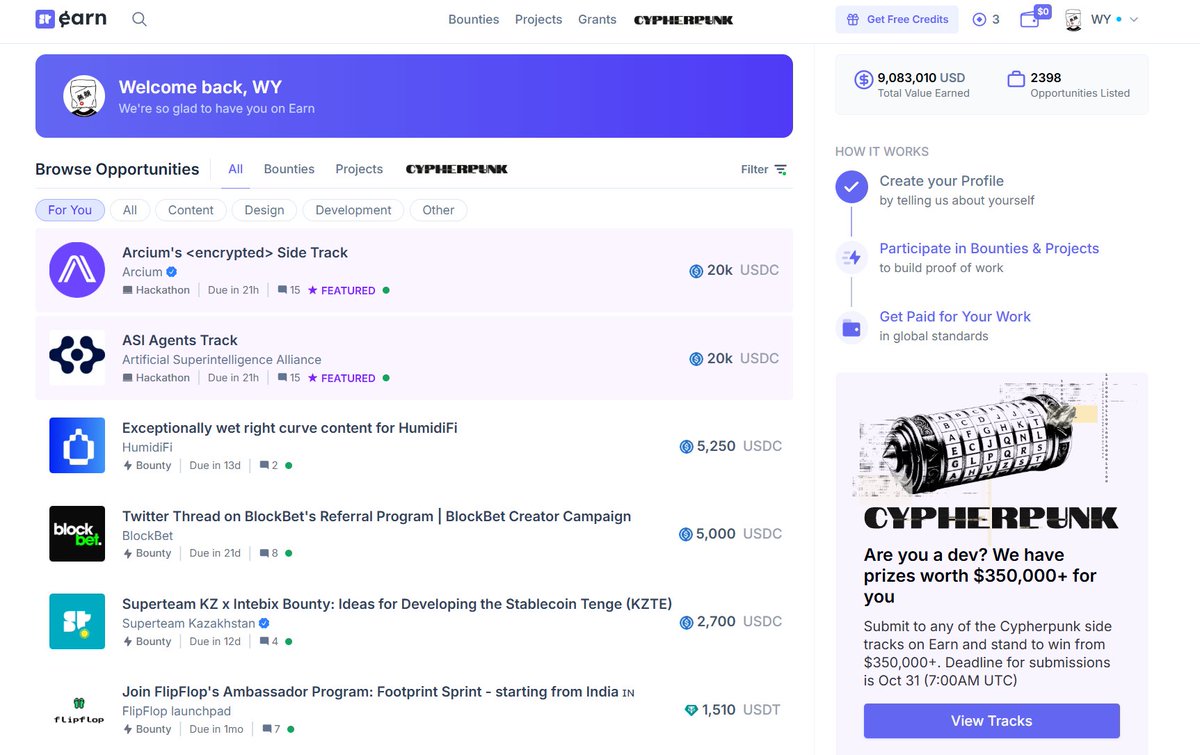Expand the WY account dropdown chevron

coord(1134,20)
